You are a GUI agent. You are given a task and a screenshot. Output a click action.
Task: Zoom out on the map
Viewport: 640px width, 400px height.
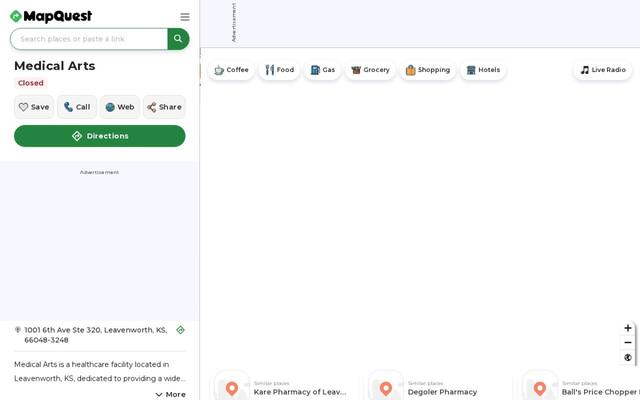click(x=628, y=342)
